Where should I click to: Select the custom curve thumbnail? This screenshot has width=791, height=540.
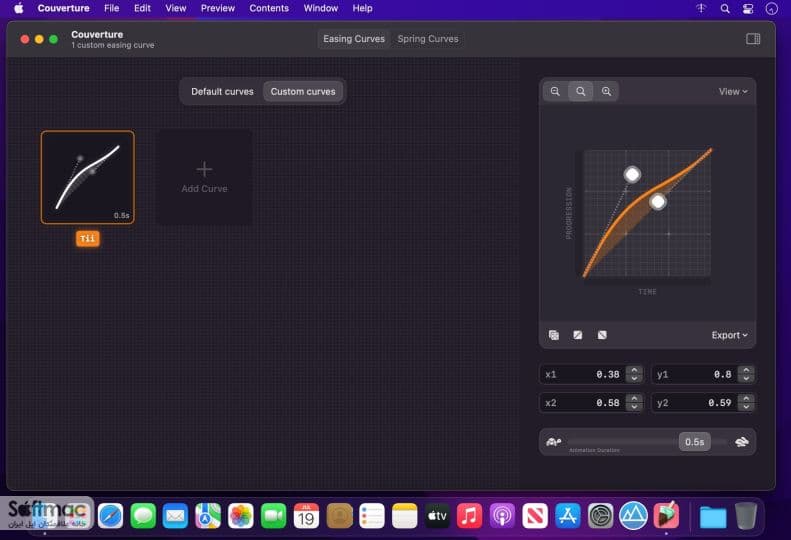point(88,177)
